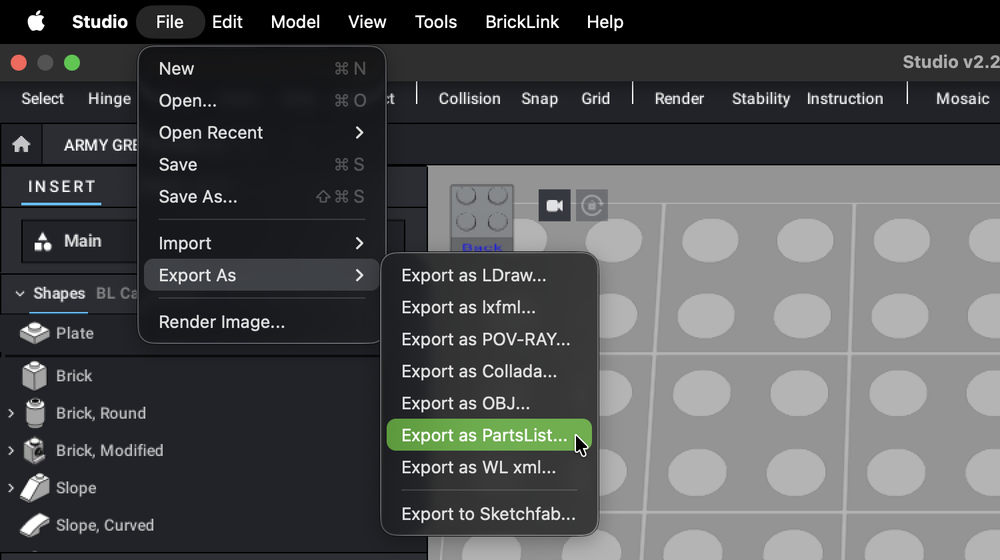Viewport: 1000px width, 560px height.
Task: Open the Tools menu
Action: click(x=436, y=22)
